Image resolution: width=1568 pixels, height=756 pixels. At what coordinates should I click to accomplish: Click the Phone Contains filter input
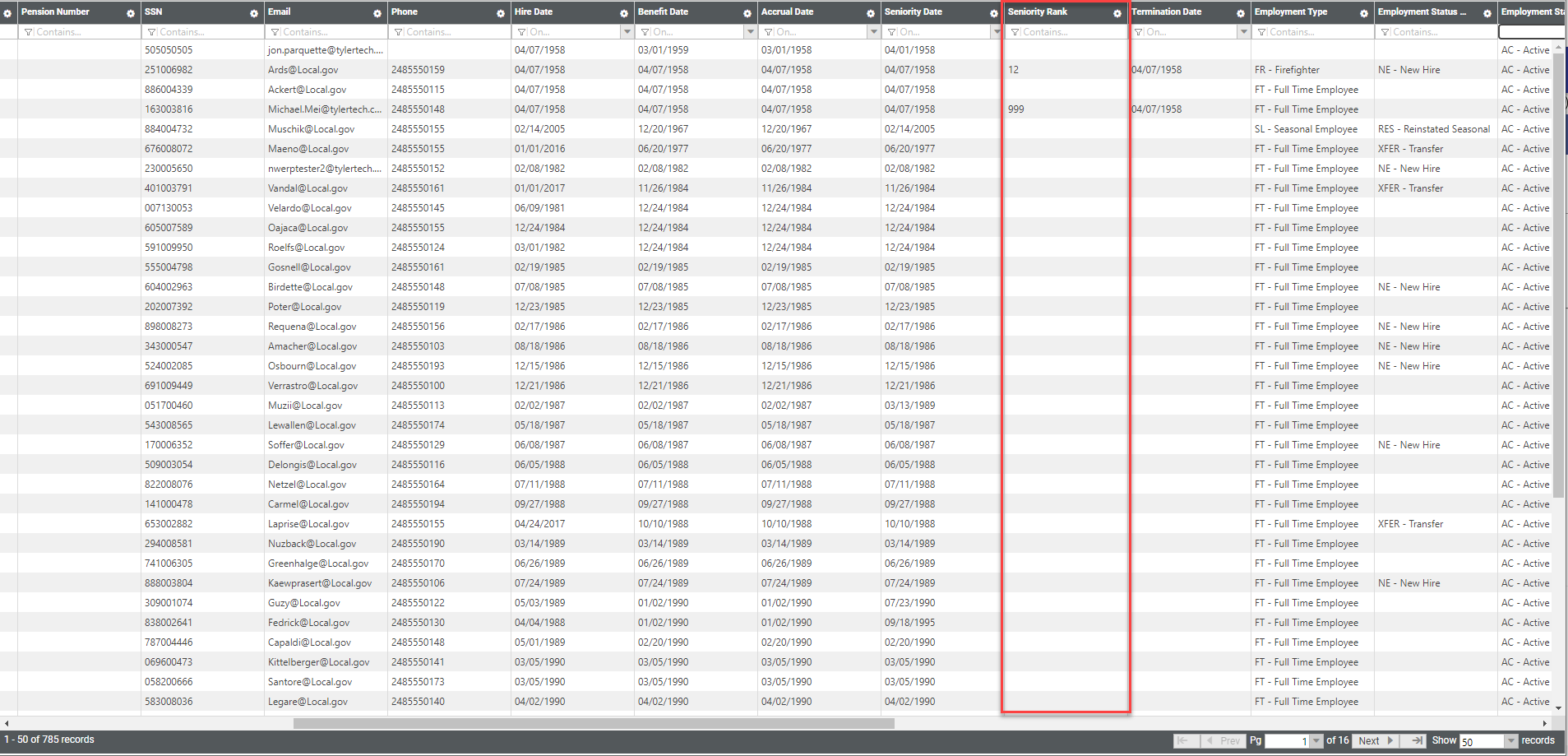(449, 32)
